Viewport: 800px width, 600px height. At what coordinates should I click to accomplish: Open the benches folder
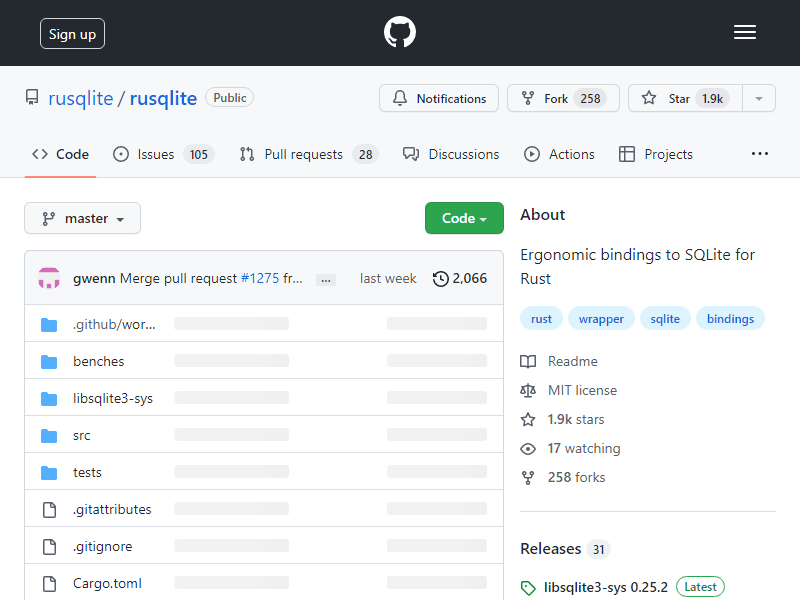tap(98, 362)
